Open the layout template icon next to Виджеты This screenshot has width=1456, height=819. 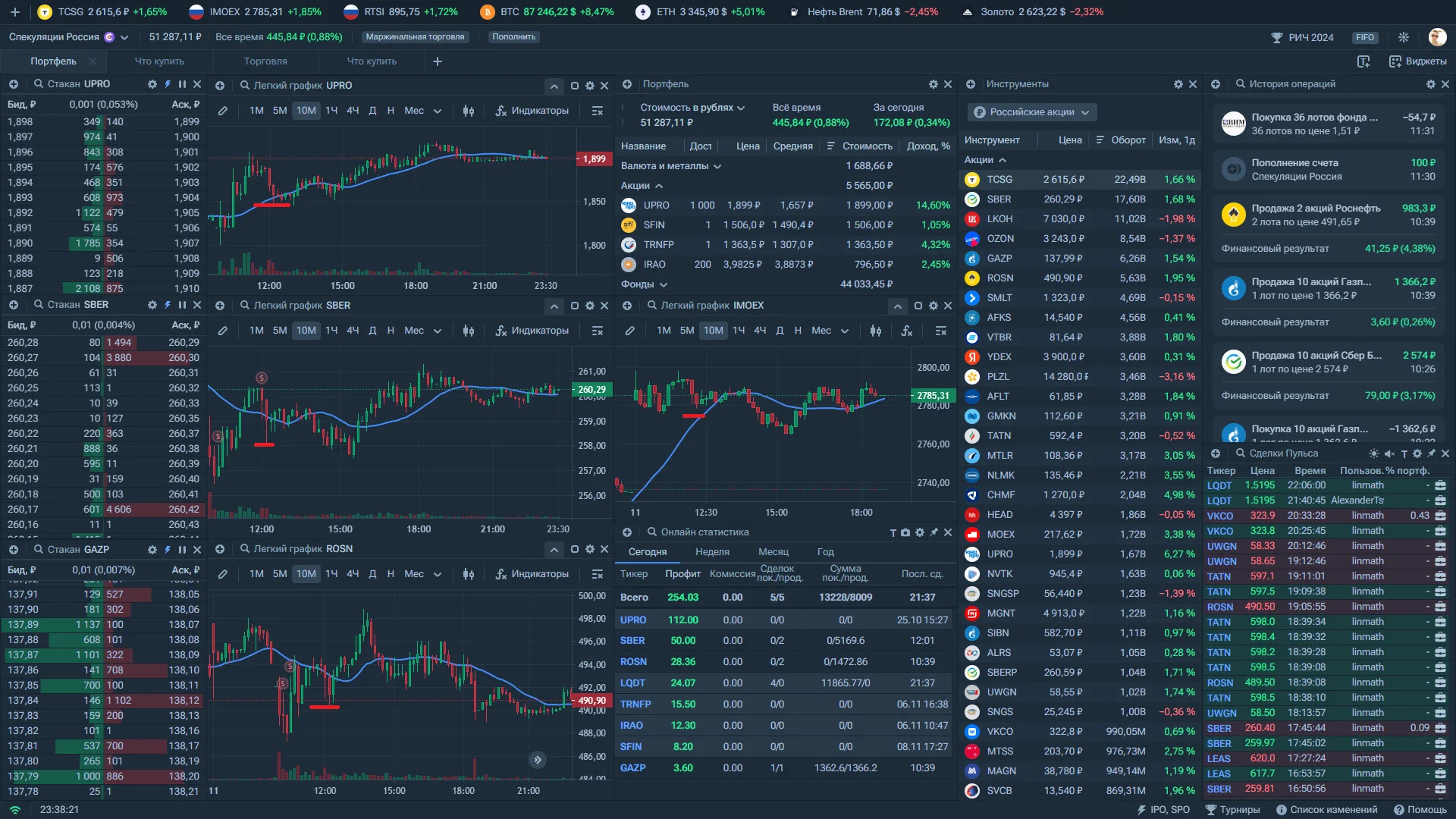(x=1363, y=61)
